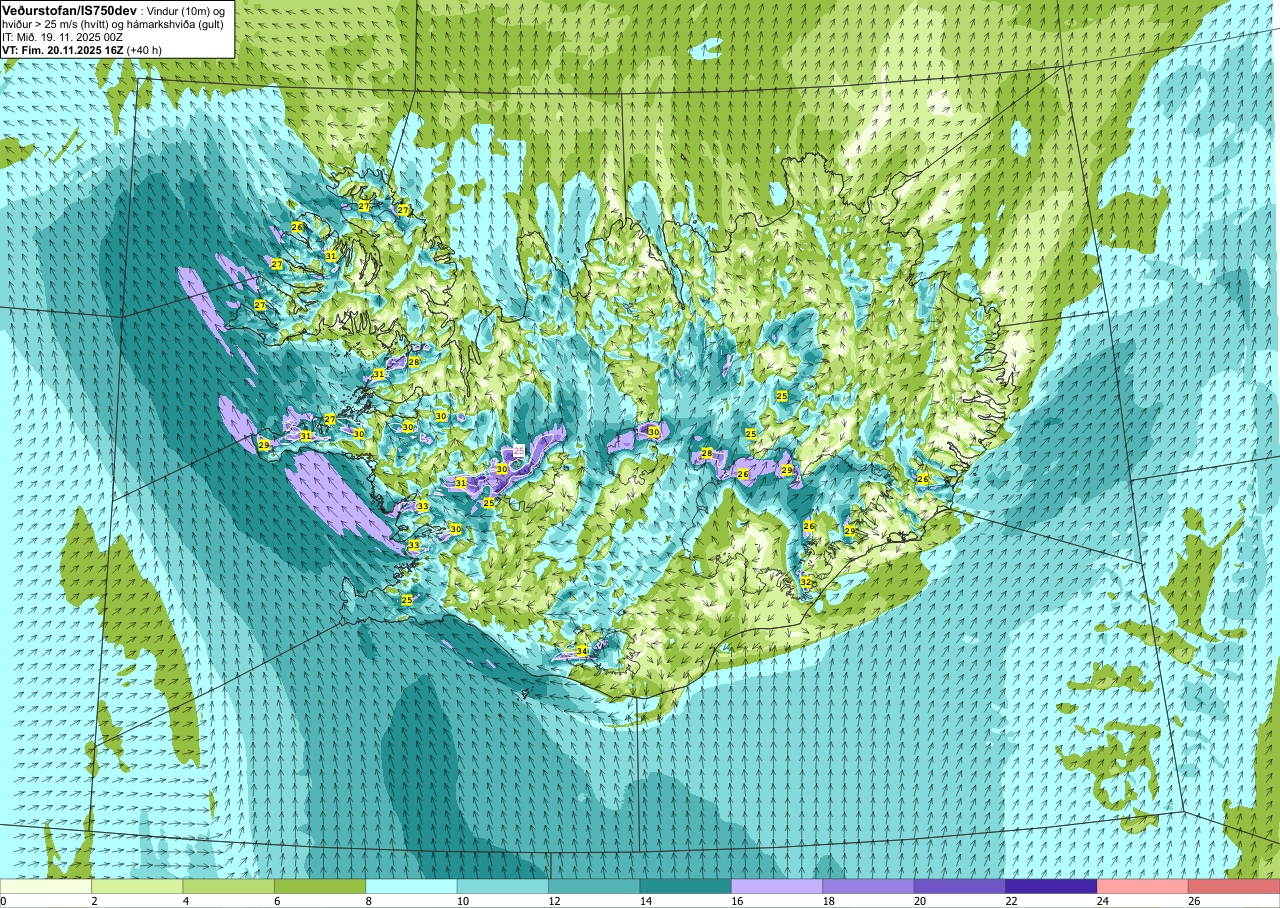Select the legend scale number 2
This screenshot has width=1280, height=908.
[x=93, y=901]
